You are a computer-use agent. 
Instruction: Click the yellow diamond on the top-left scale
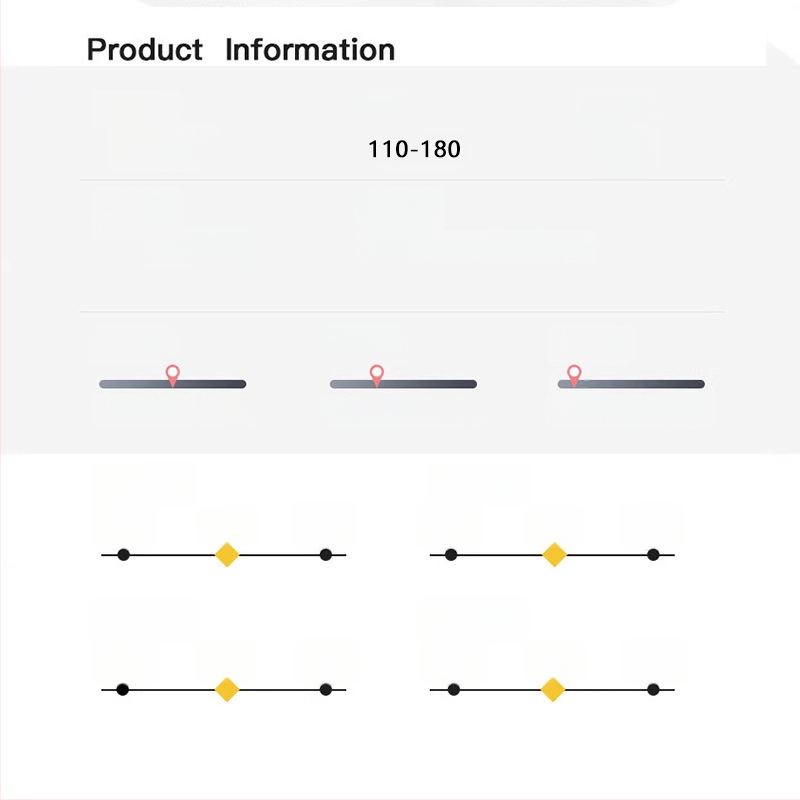pos(227,555)
